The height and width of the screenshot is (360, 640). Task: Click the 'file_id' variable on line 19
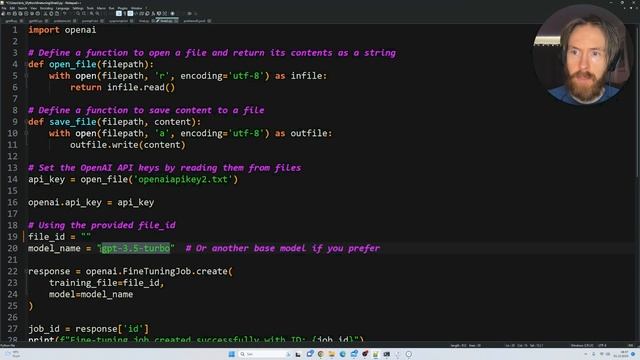pos(47,237)
